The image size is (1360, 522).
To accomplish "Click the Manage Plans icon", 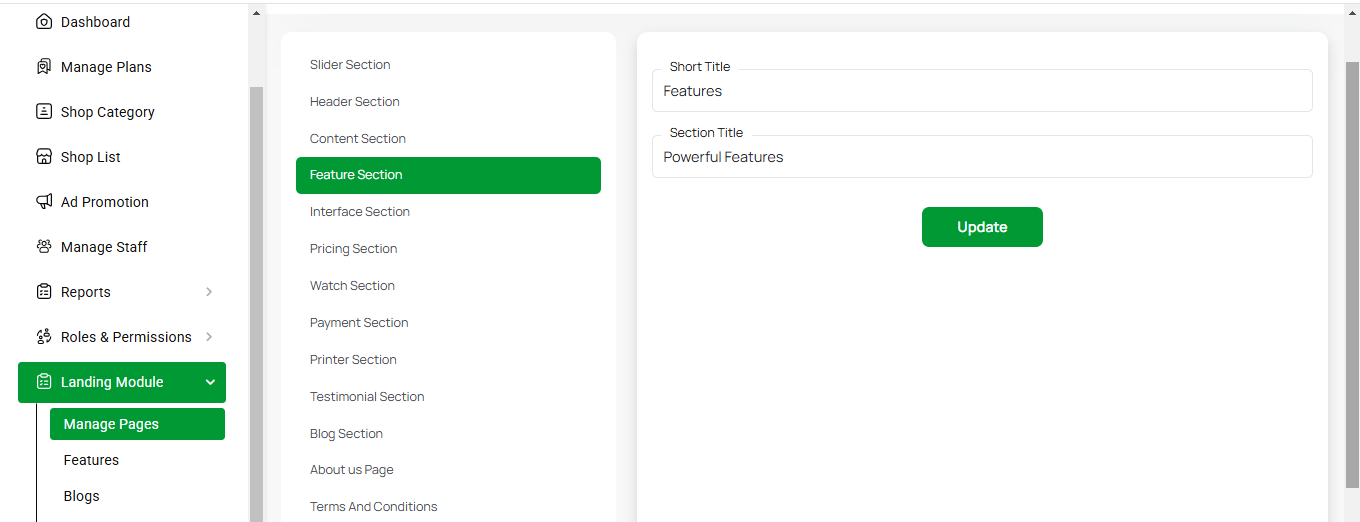I will coord(44,67).
